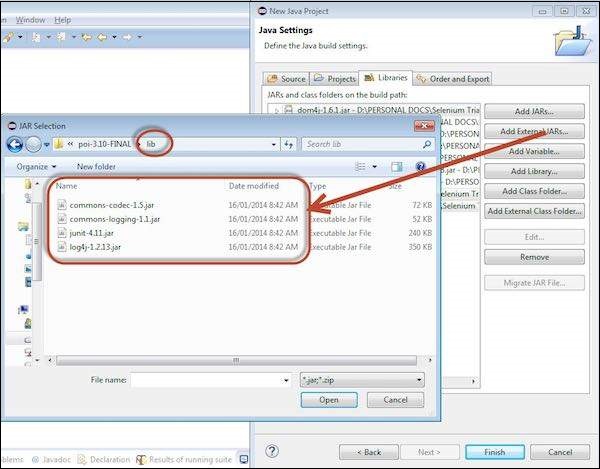Click the horizontal scrollbar in file list
Screen dimensions: 600x469
[x=236, y=360]
